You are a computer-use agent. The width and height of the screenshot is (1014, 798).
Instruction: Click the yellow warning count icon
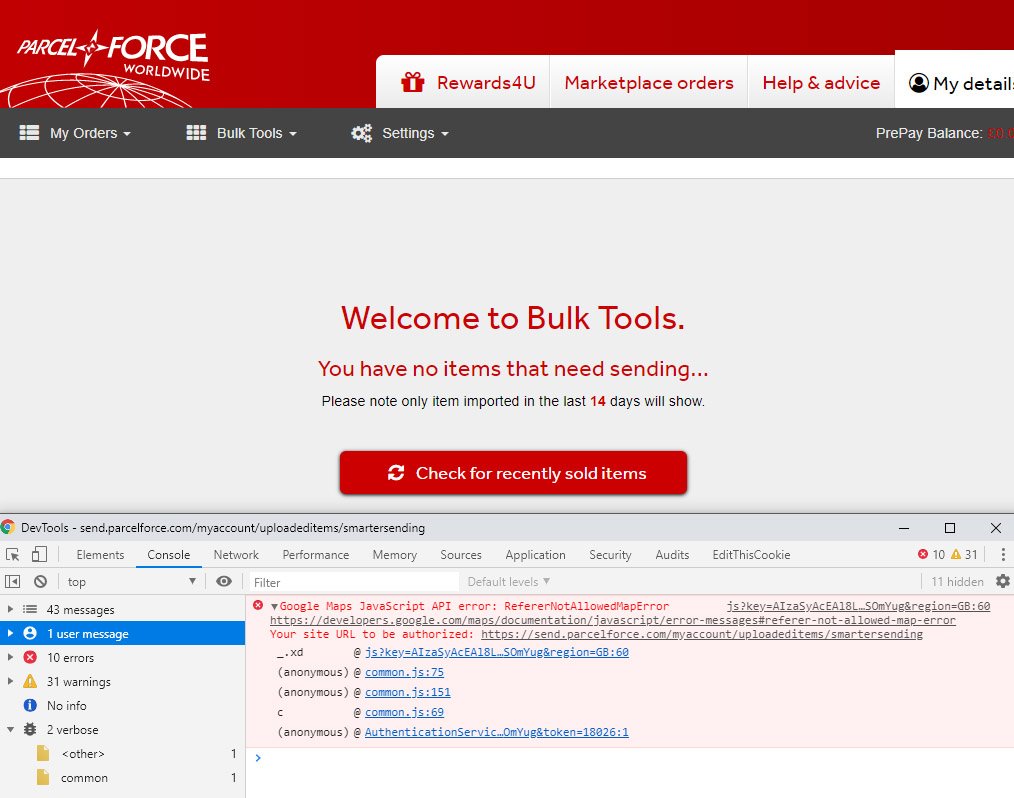(x=956, y=554)
